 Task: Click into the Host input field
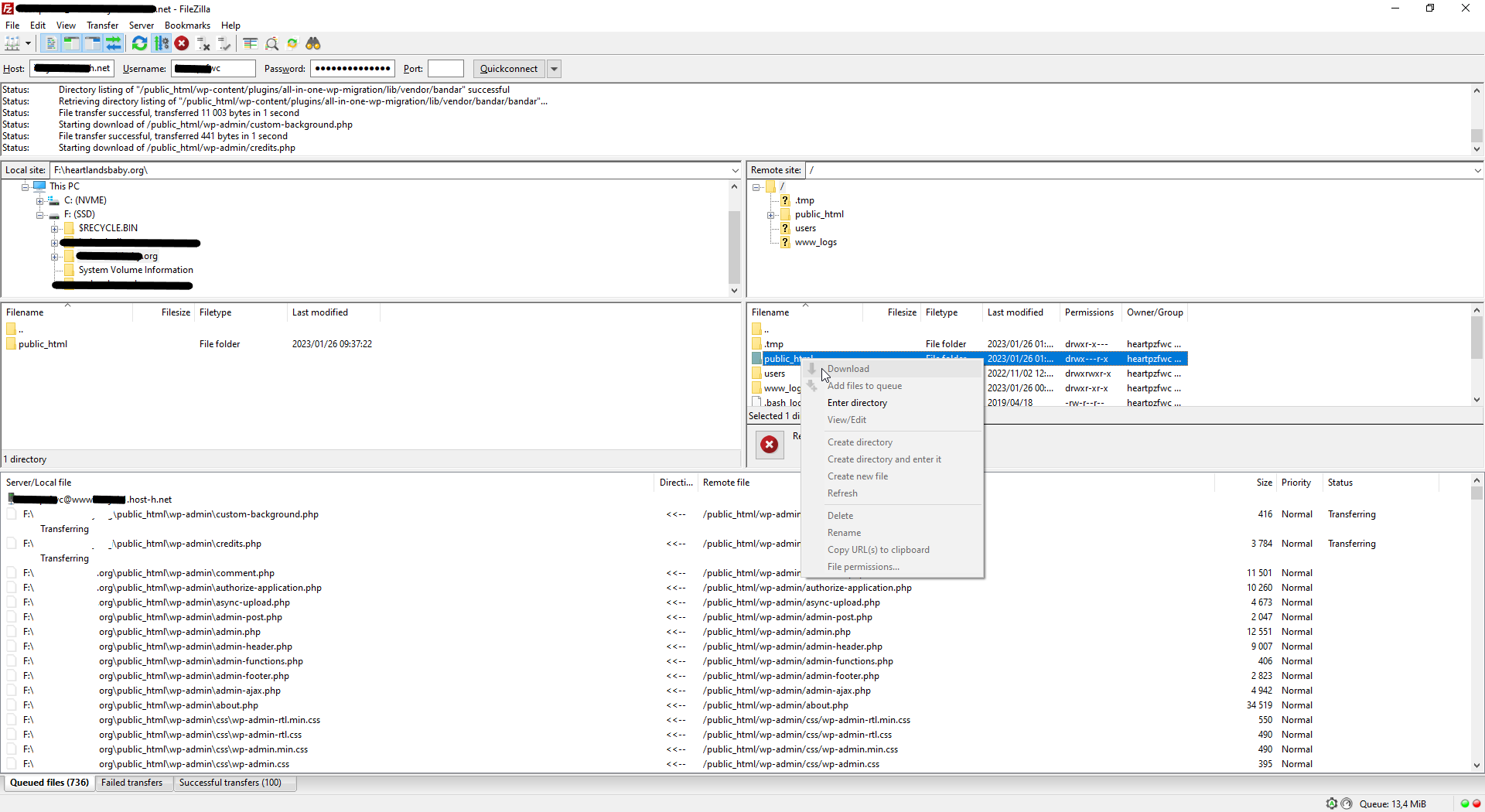72,69
